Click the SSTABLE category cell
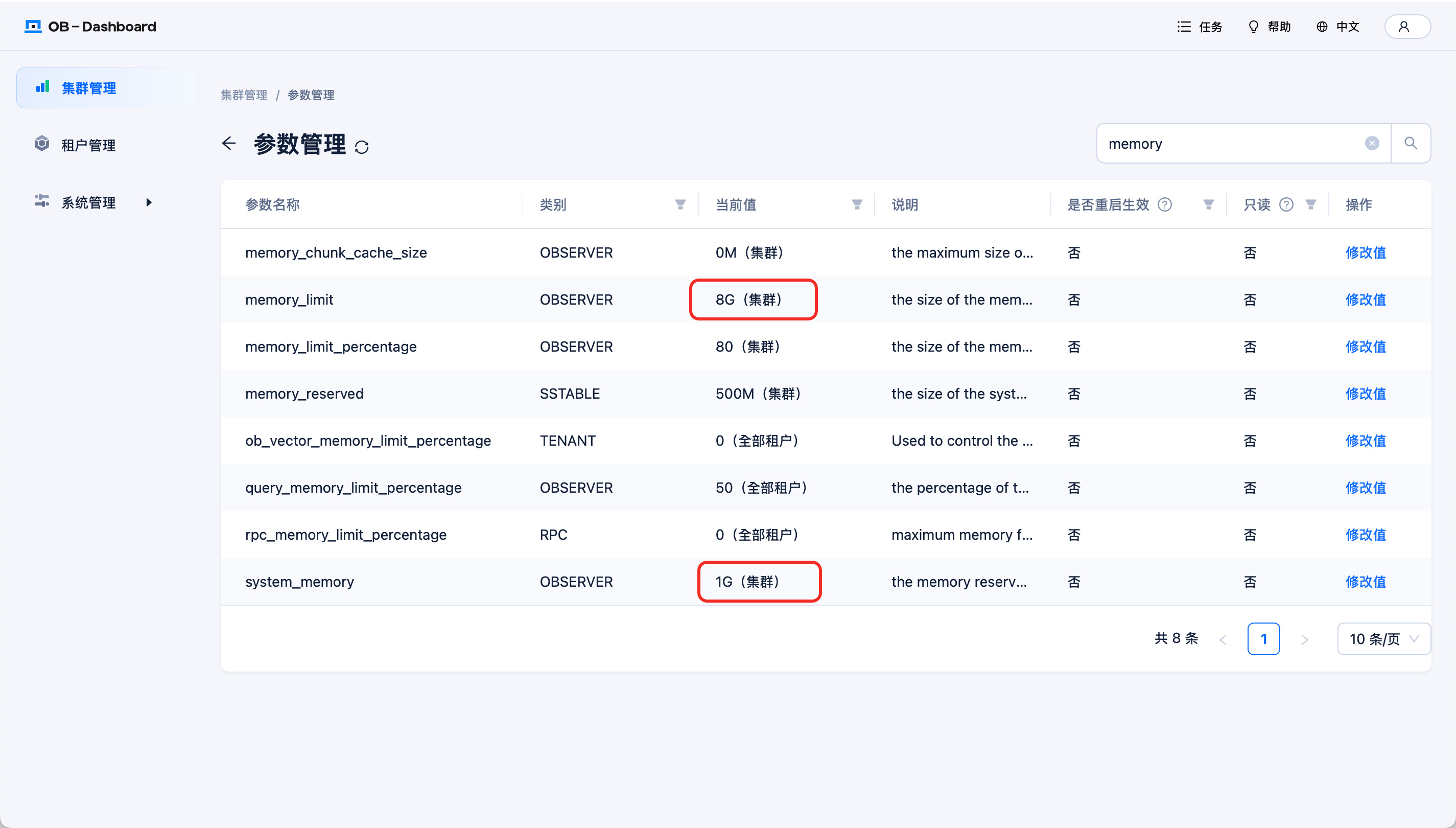 [x=570, y=394]
